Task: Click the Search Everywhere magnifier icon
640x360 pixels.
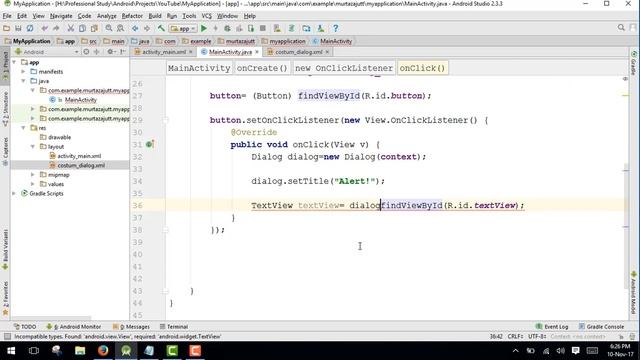Action: [621, 28]
